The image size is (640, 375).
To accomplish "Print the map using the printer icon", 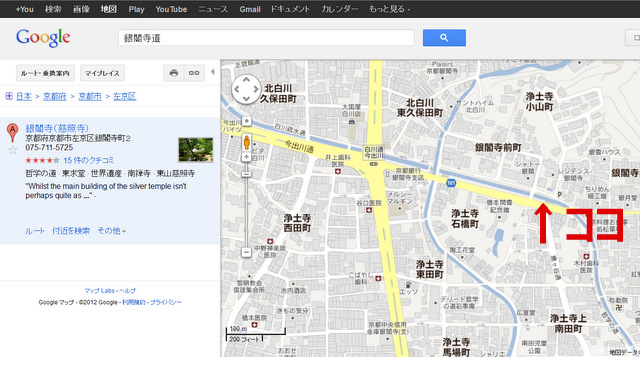I will [x=174, y=73].
